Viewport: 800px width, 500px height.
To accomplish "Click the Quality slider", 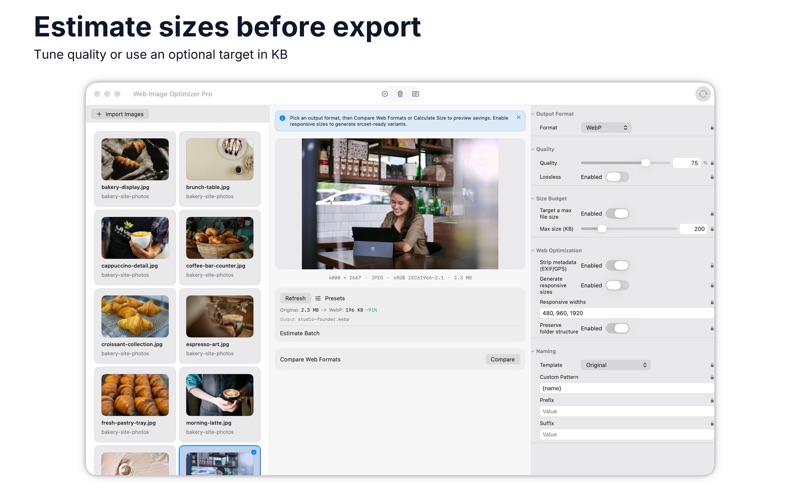I will (x=626, y=163).
